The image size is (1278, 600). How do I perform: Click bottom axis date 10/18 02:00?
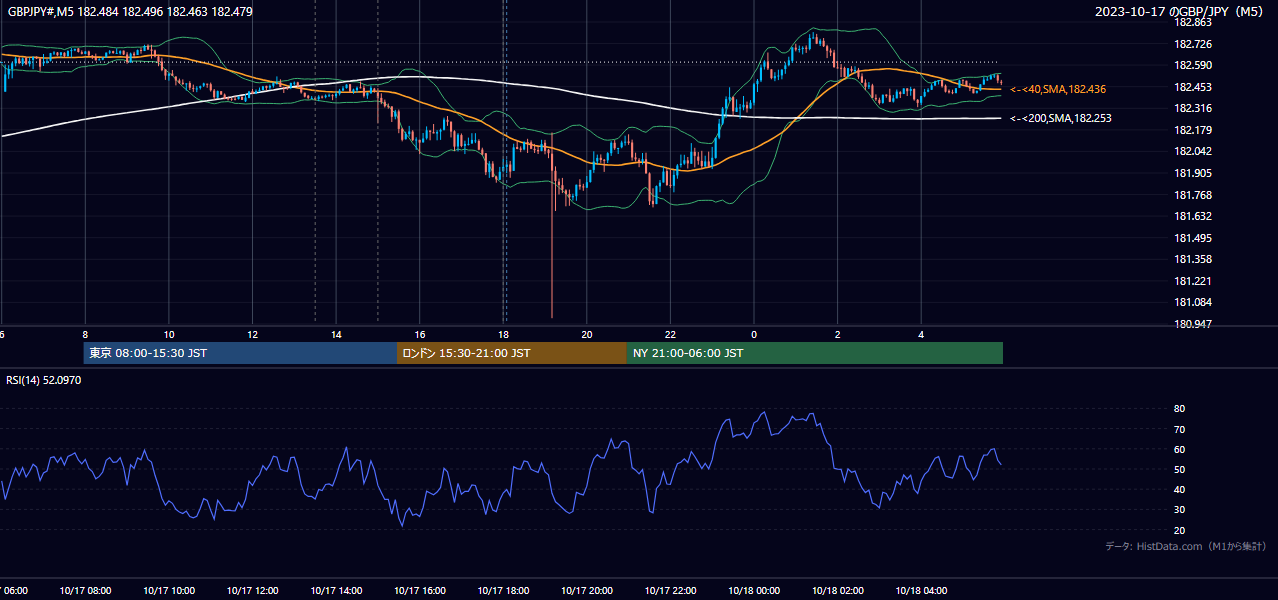coord(838,591)
